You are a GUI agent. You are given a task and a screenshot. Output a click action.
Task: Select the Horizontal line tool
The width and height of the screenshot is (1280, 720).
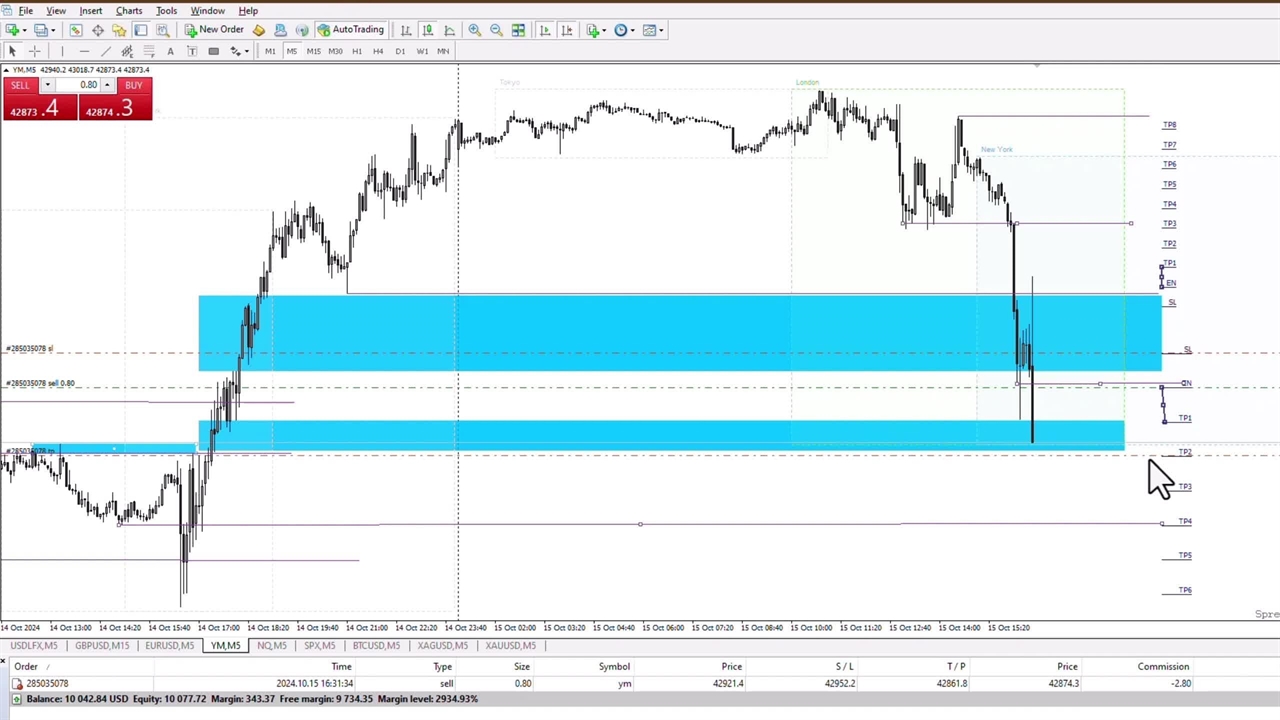(x=83, y=51)
